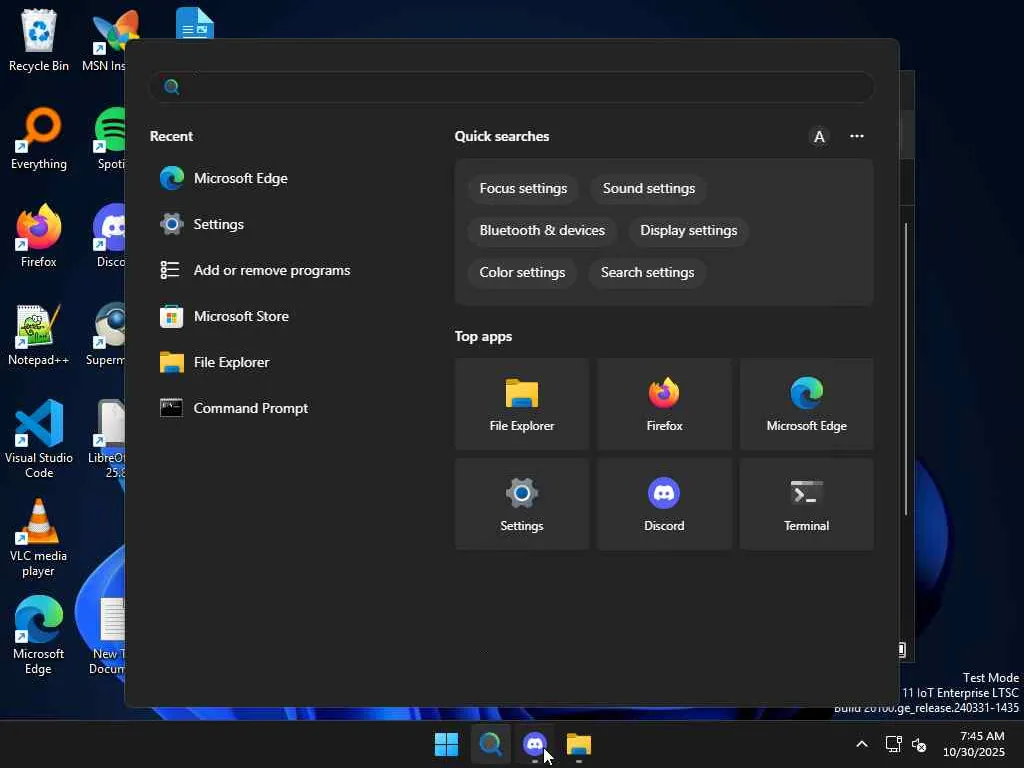The height and width of the screenshot is (768, 1024).
Task: Launch Firefox tile in Top apps
Action: [x=664, y=404]
